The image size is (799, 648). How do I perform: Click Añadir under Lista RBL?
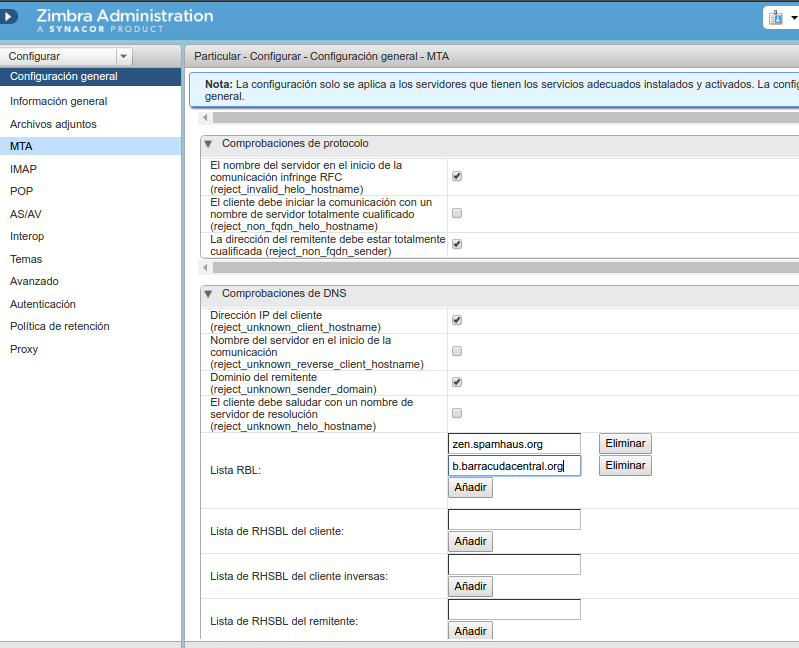point(470,488)
